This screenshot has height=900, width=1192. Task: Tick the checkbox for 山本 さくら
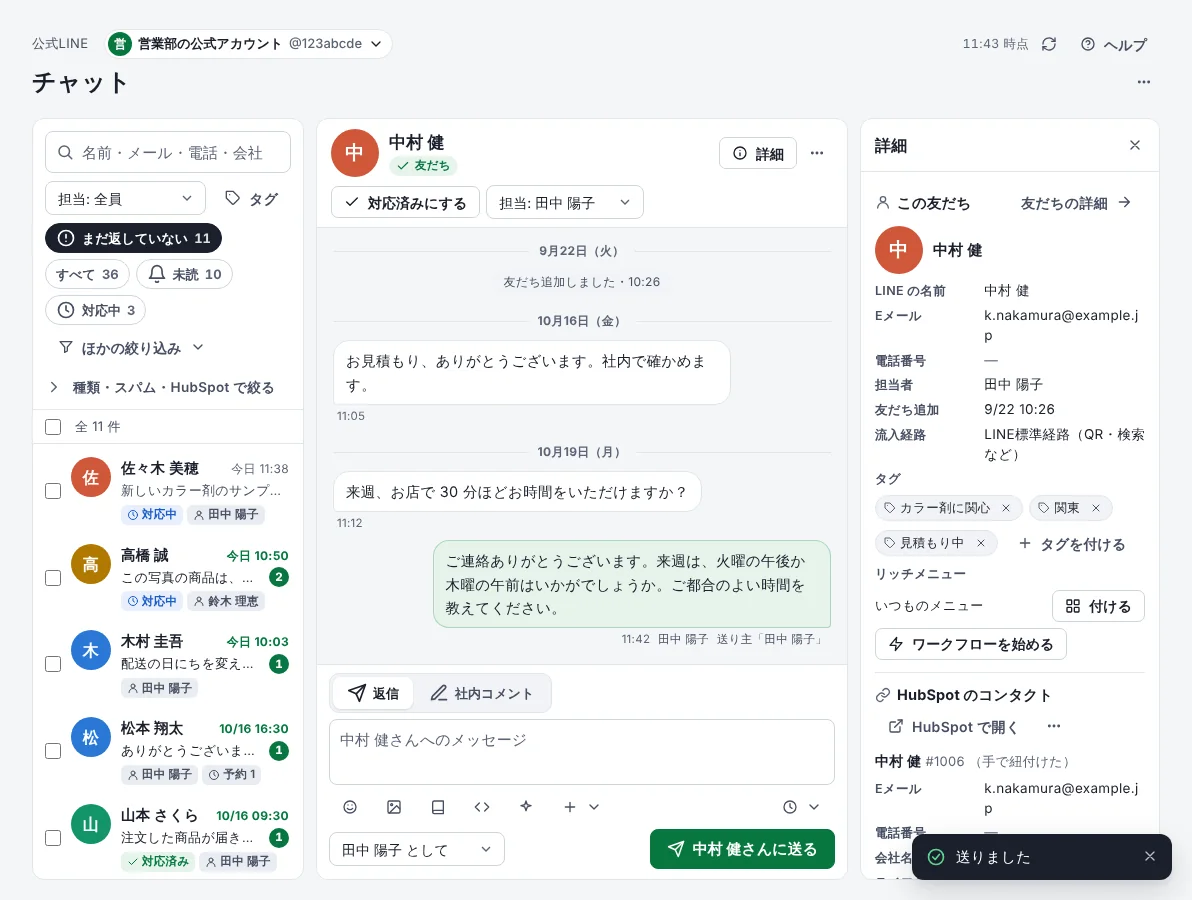click(53, 838)
